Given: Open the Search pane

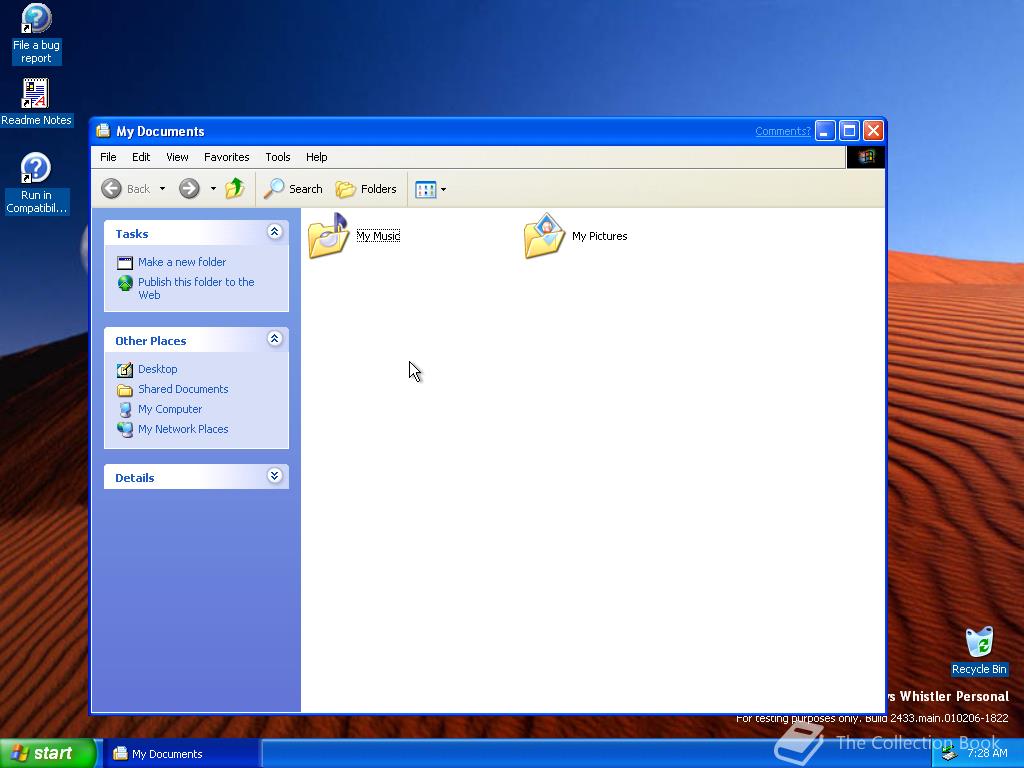Looking at the screenshot, I should [x=293, y=189].
